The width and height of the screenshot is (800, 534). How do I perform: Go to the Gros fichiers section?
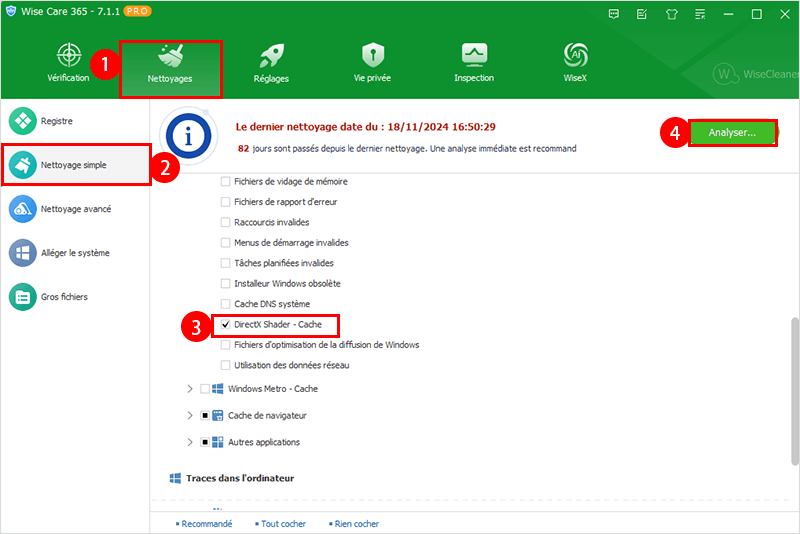point(75,296)
